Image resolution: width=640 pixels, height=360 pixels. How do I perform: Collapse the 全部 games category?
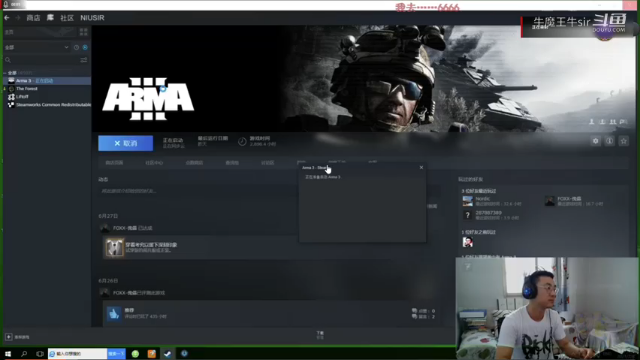5,73
